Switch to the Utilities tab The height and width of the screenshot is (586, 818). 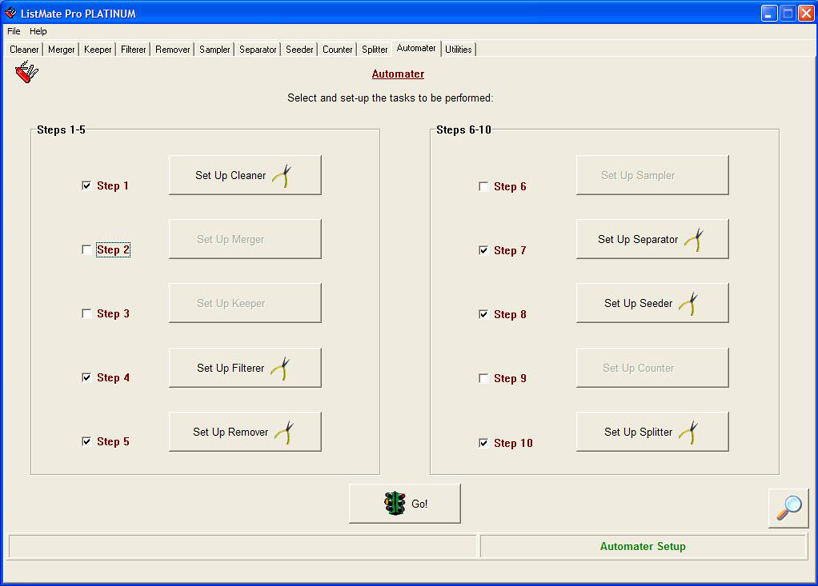[458, 49]
